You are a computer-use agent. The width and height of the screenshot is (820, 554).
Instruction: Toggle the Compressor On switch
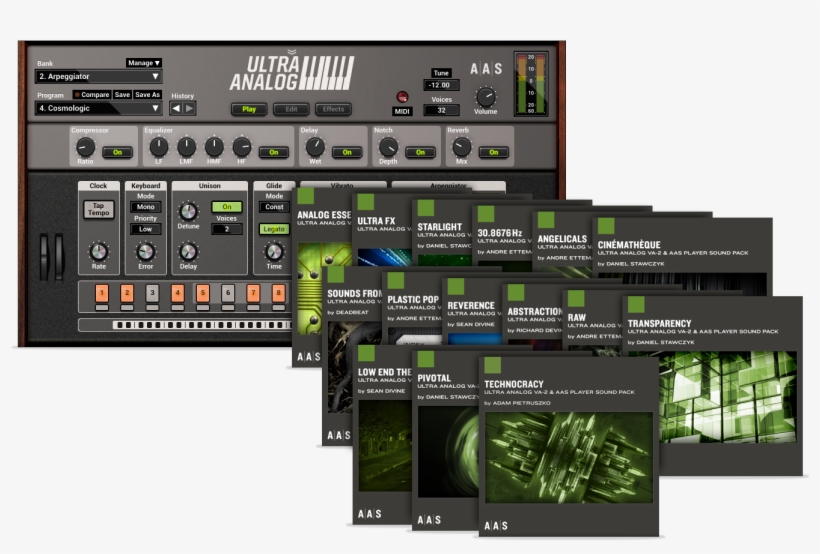pos(117,152)
